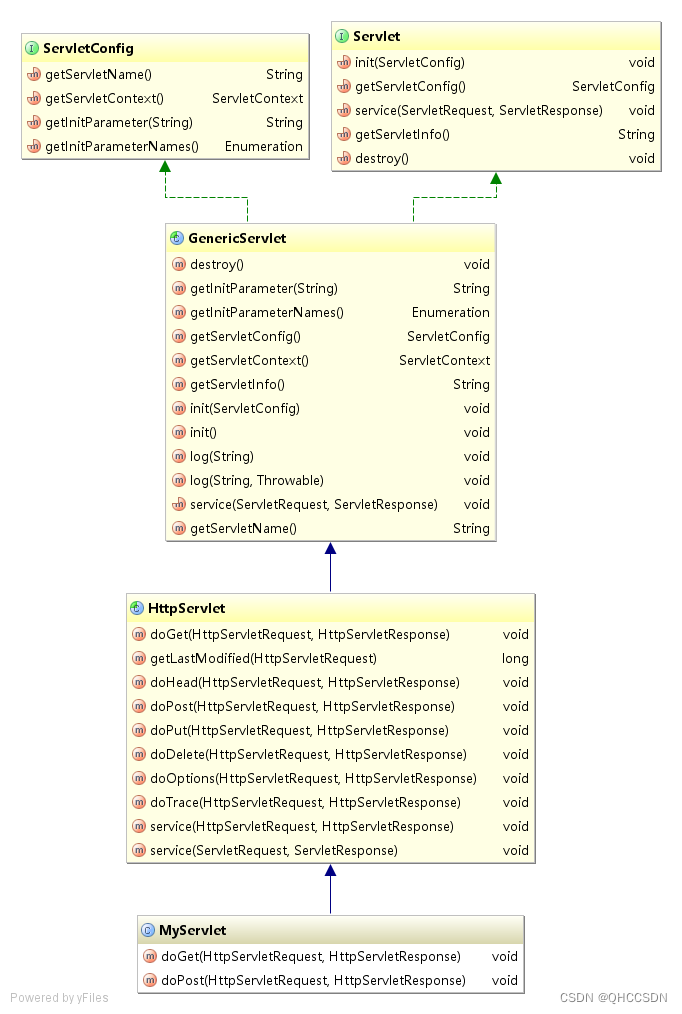Click getServletInfo() in GenericServlet

(x=237, y=384)
